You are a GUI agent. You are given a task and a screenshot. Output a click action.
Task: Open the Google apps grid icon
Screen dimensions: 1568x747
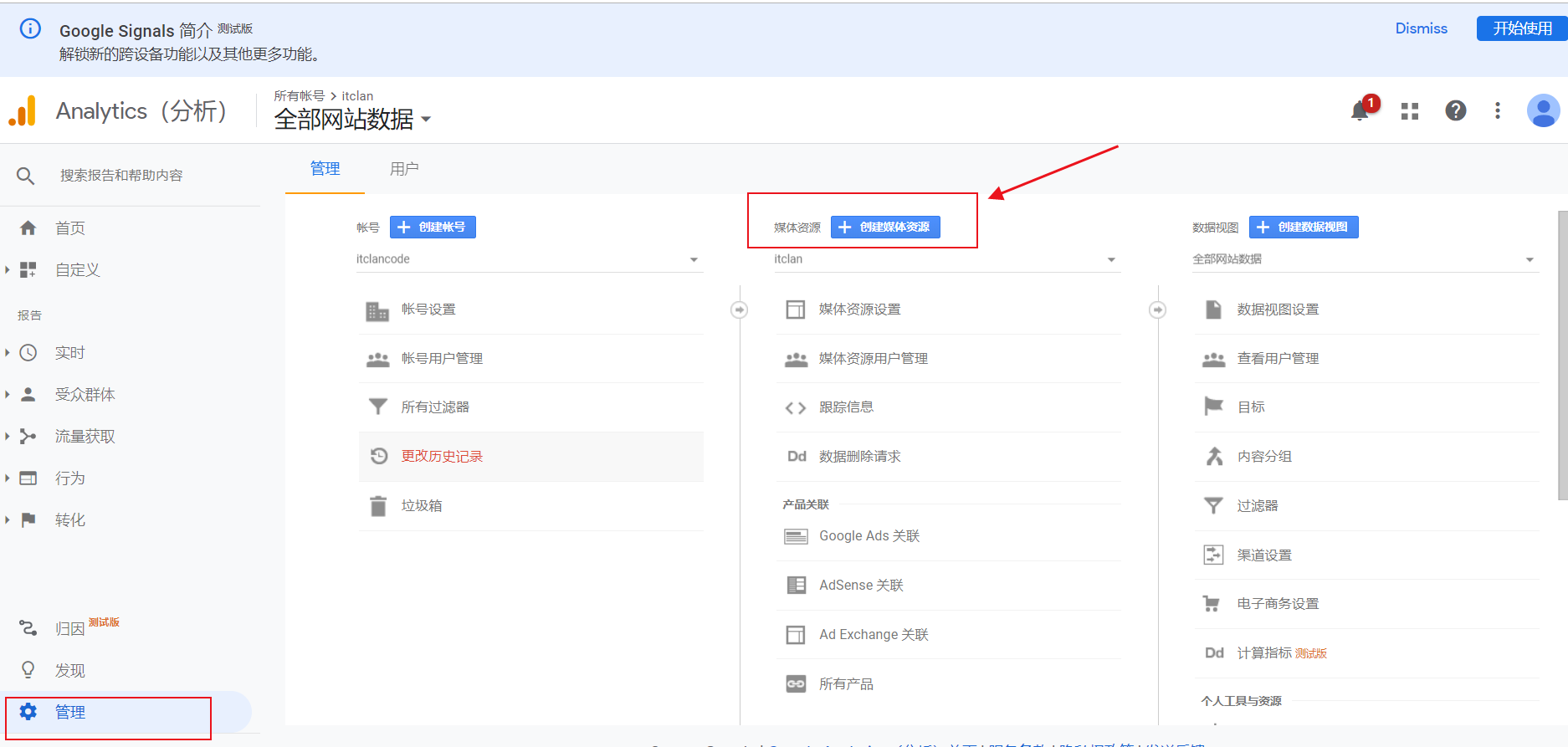[1410, 111]
